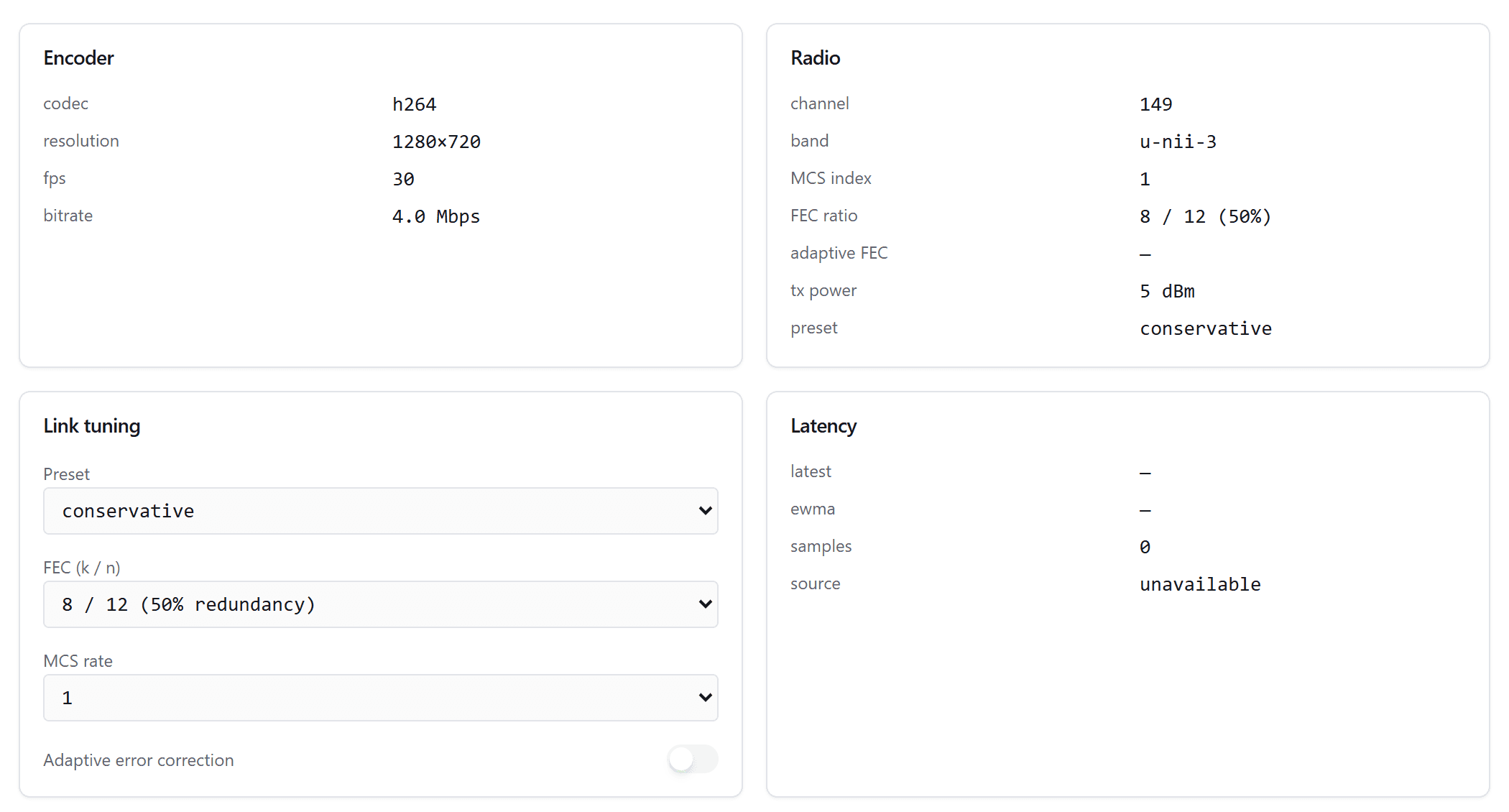Select the source value unavailable

(x=1201, y=584)
